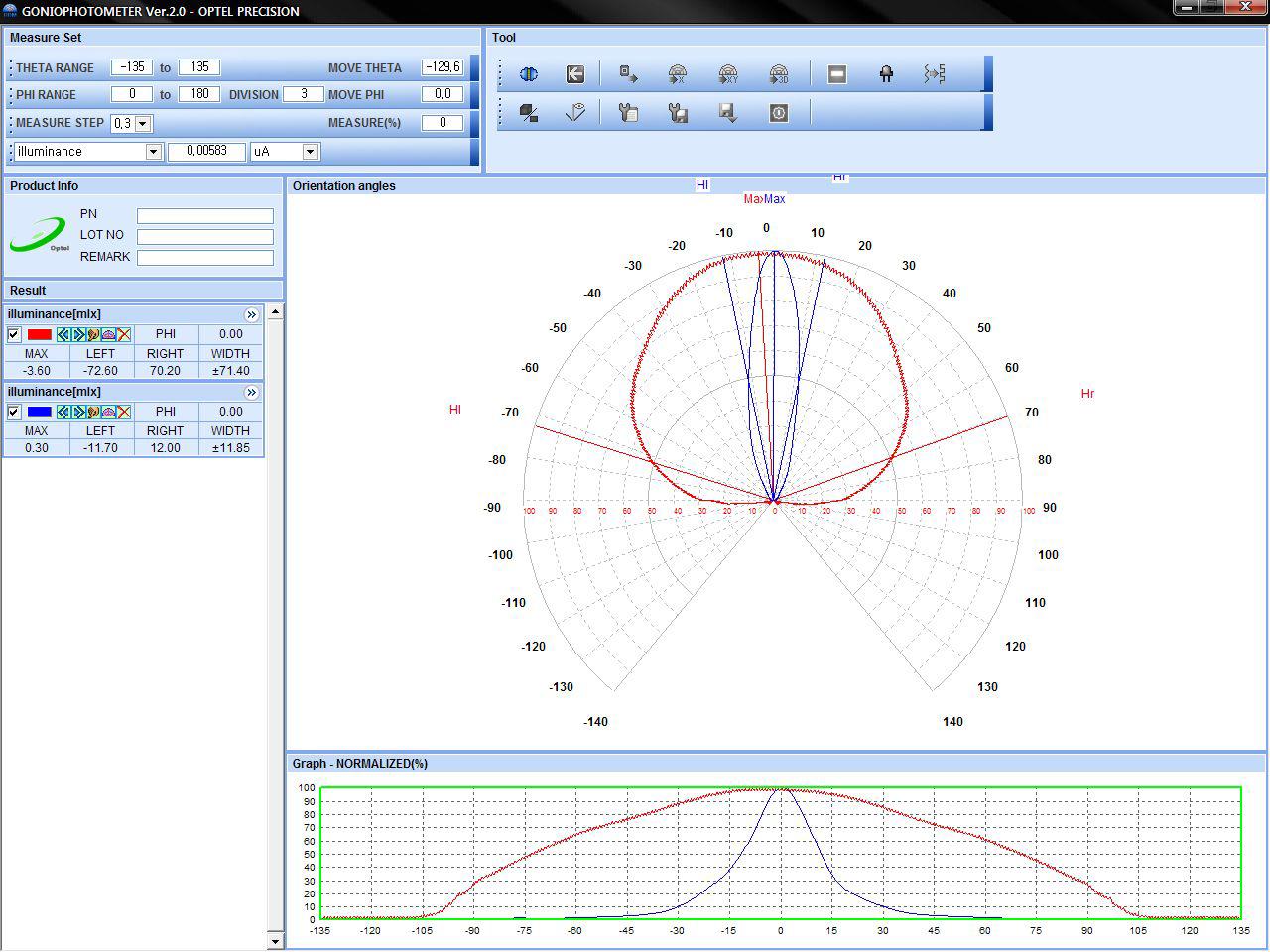Click the LED lamp icon
Screen dimensions: 1270x952
(x=886, y=74)
